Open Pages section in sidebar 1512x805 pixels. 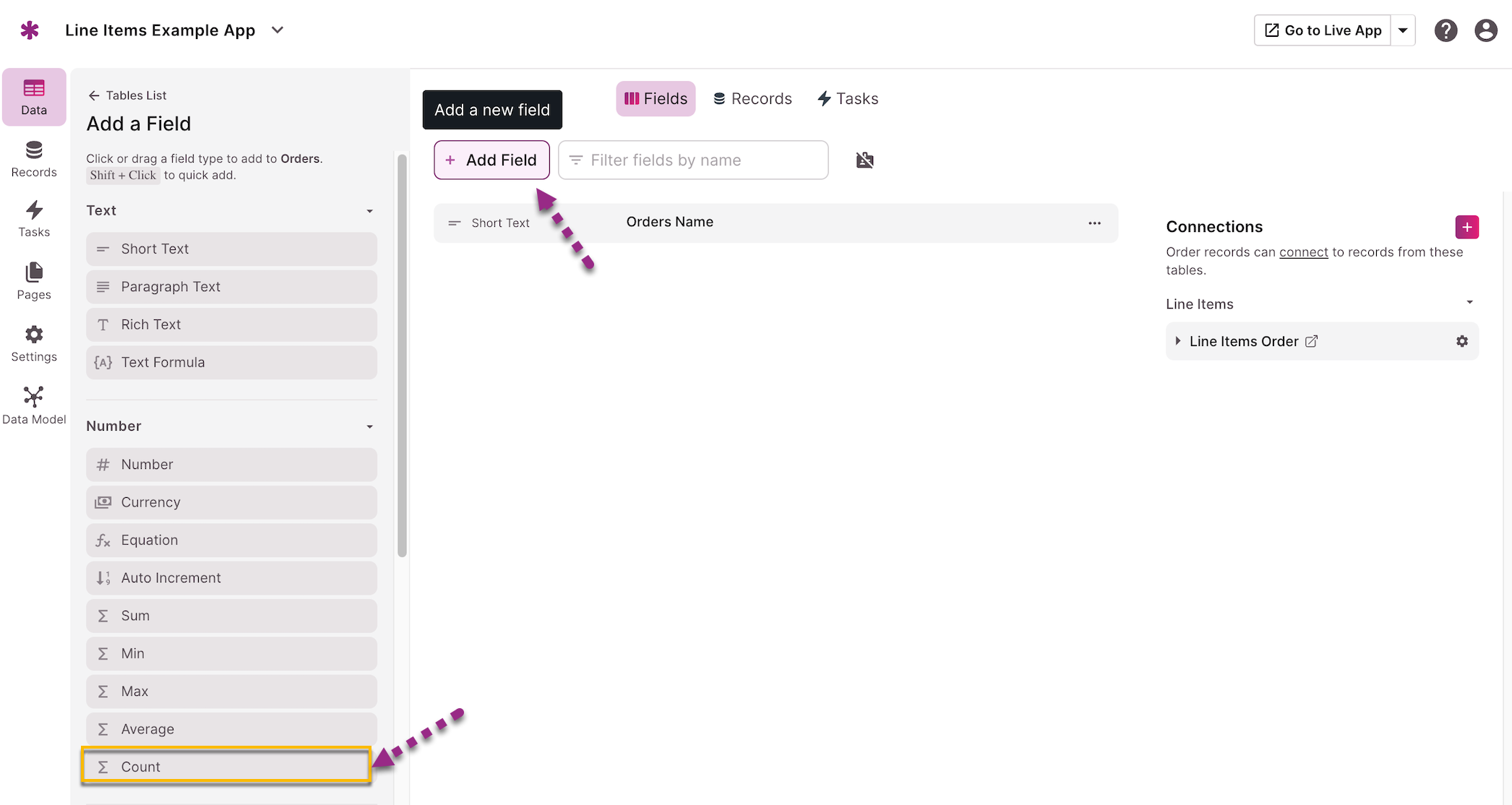click(34, 280)
